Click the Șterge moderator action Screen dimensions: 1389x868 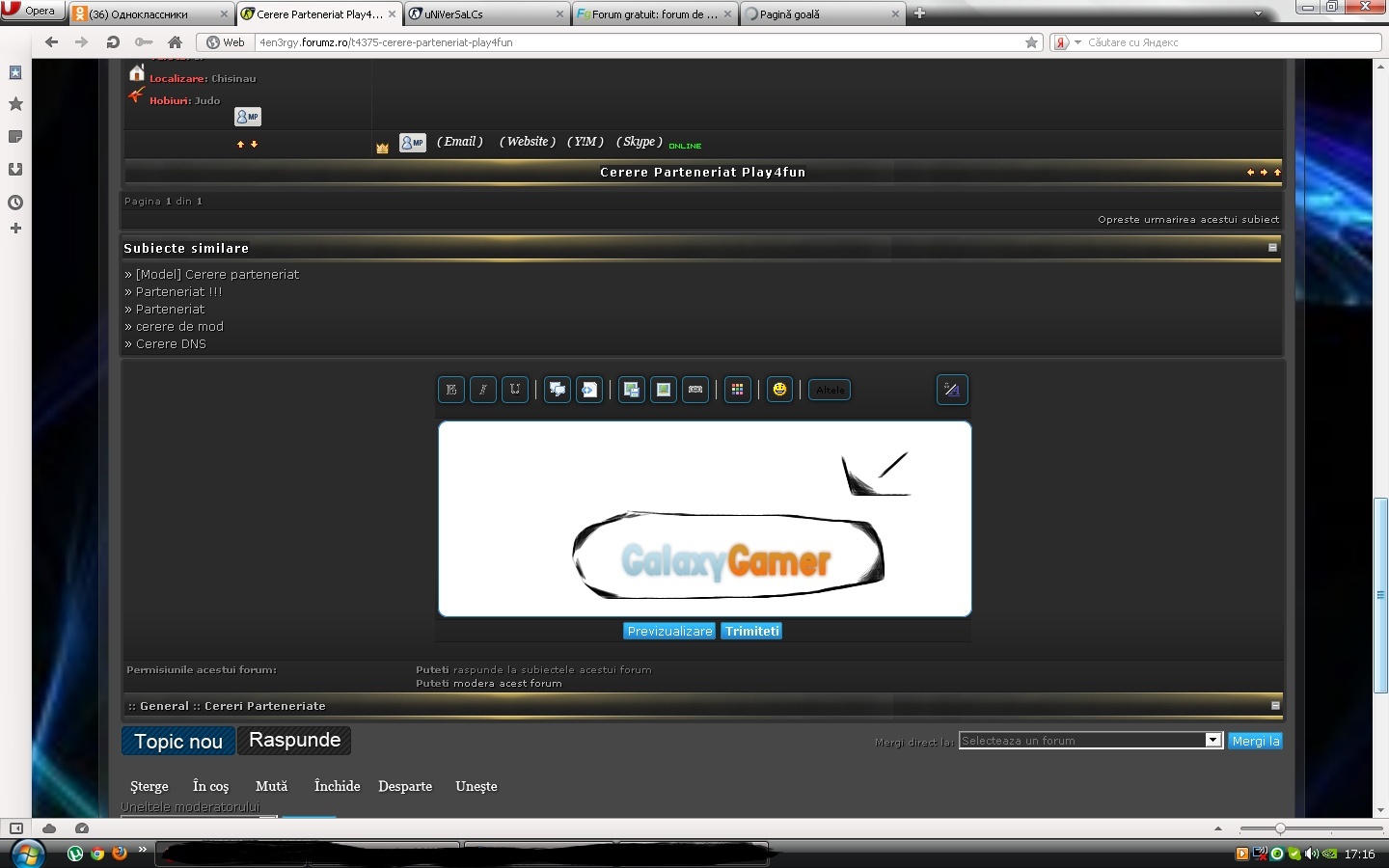pos(150,786)
